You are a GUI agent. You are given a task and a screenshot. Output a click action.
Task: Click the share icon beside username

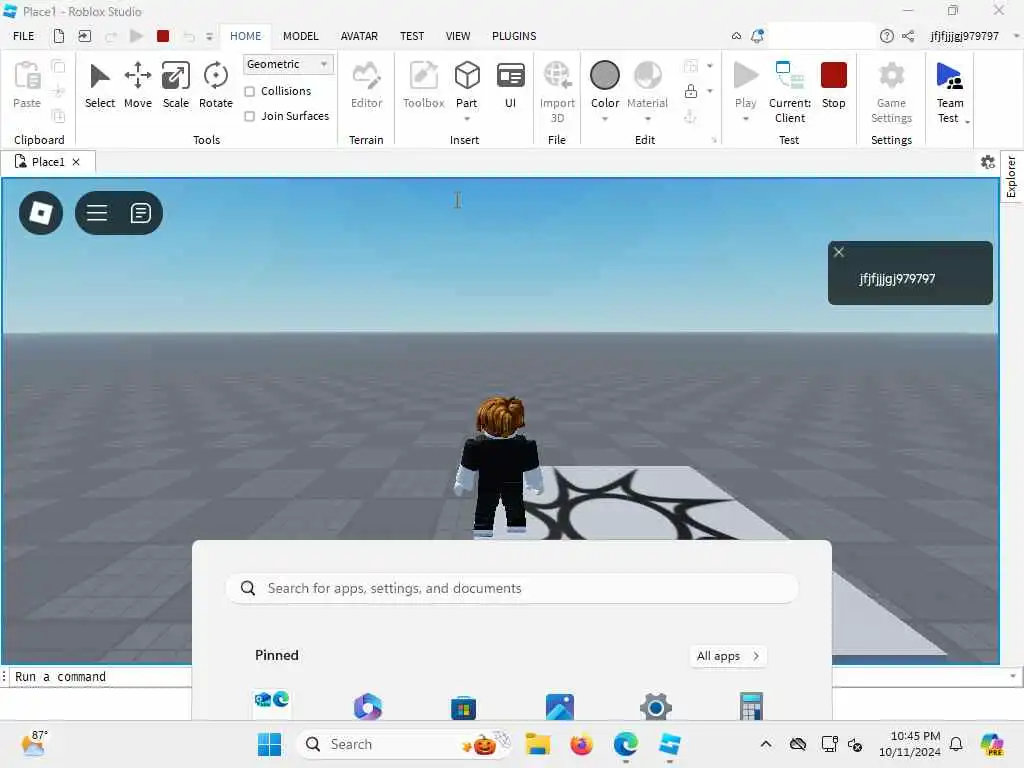(x=908, y=36)
